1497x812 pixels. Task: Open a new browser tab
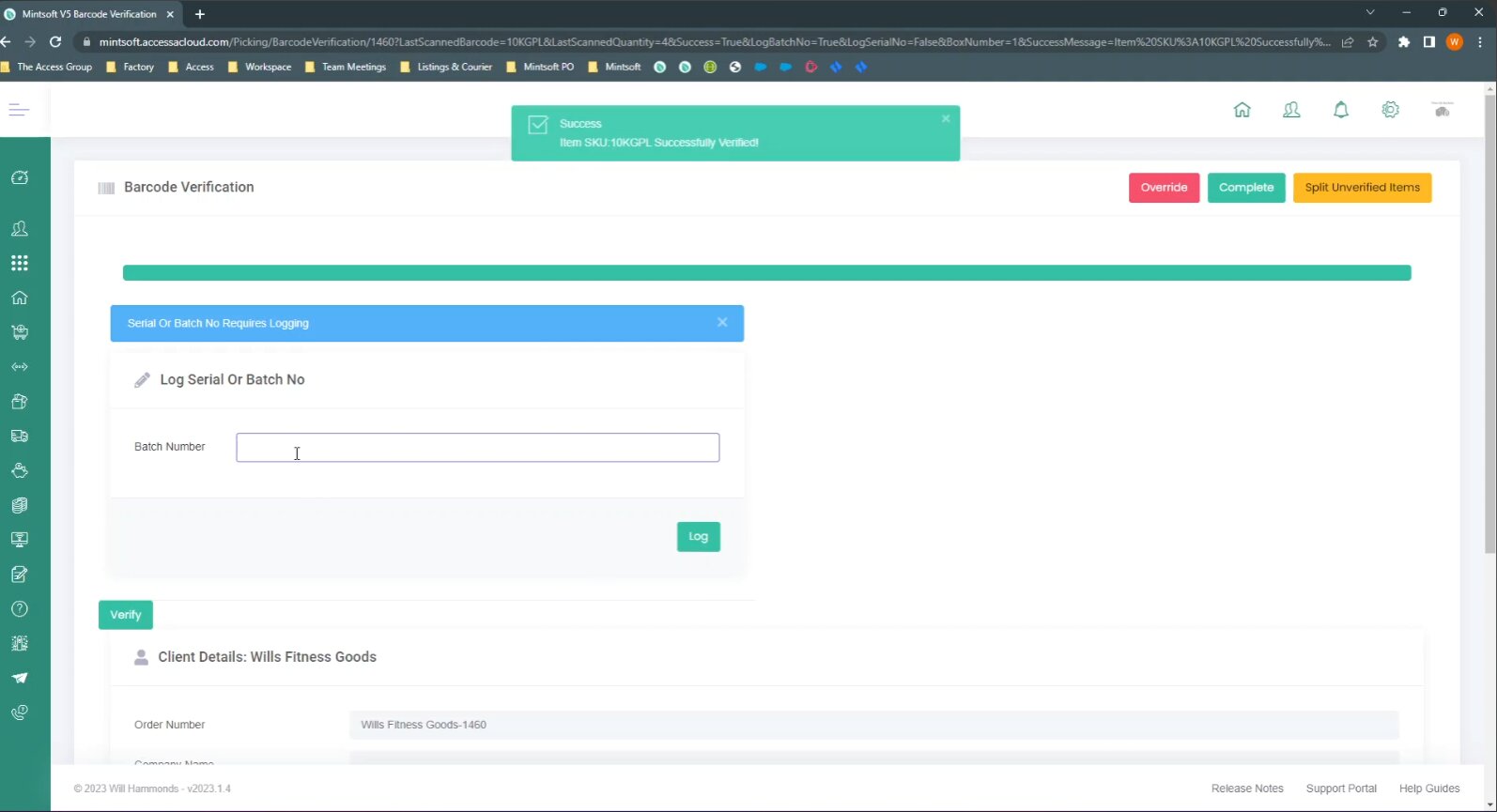pos(200,14)
